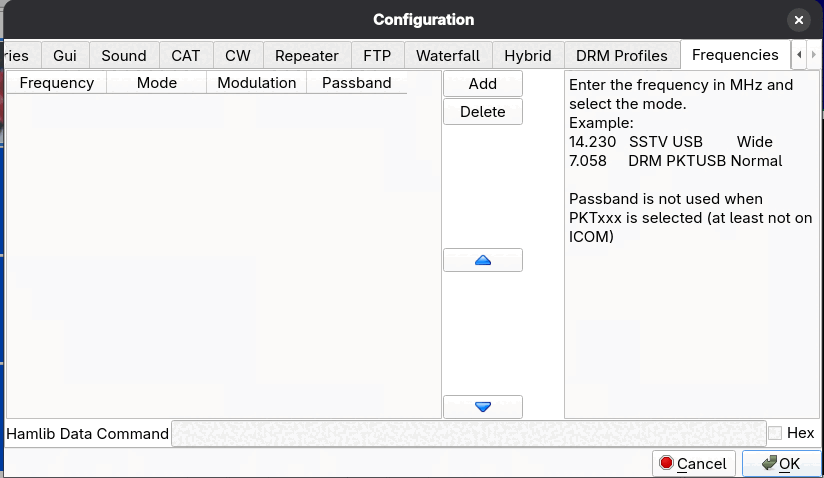
Task: Click the Passband column header
Action: tap(356, 83)
